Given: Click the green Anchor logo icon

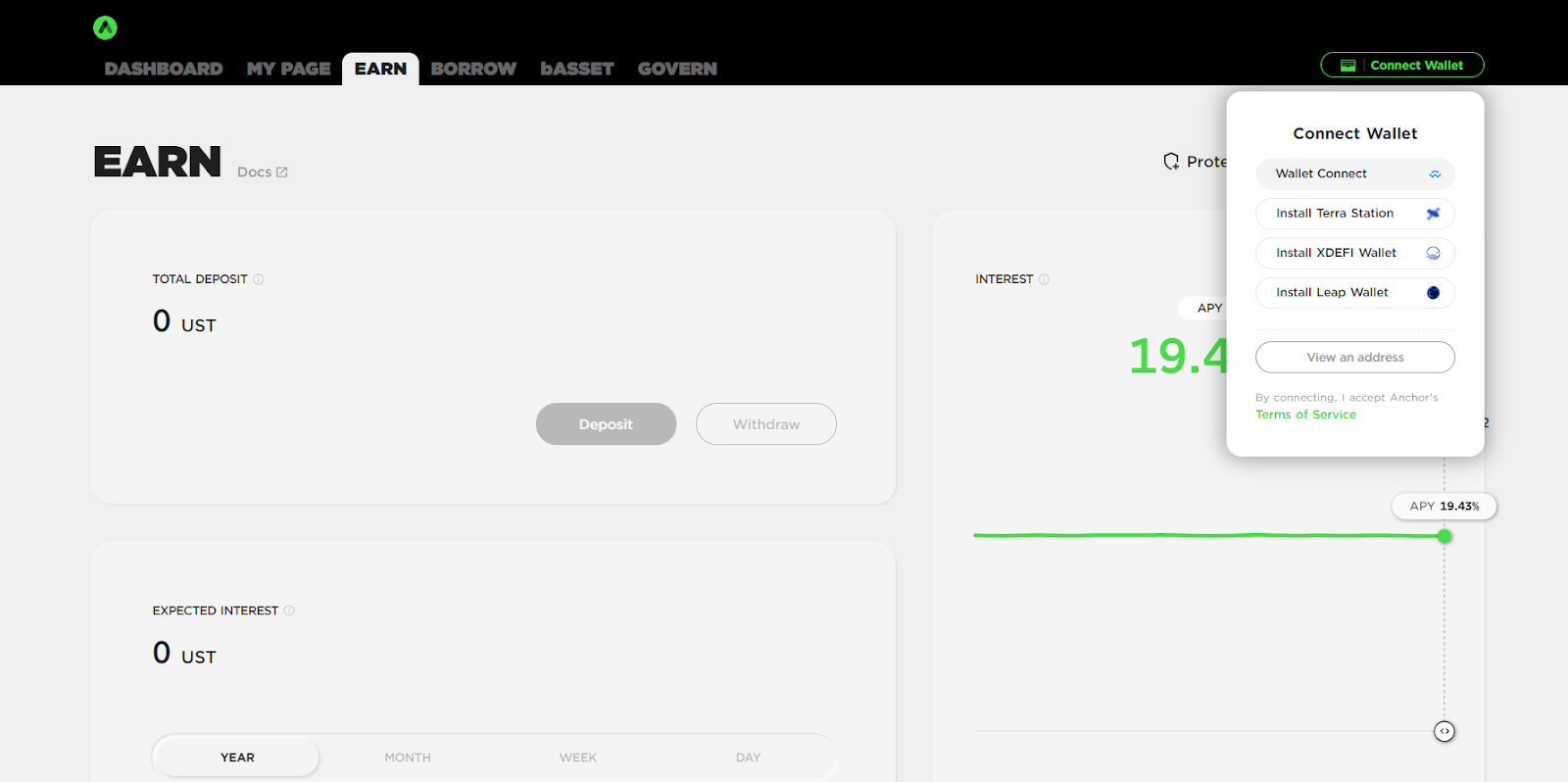Looking at the screenshot, I should (x=105, y=27).
